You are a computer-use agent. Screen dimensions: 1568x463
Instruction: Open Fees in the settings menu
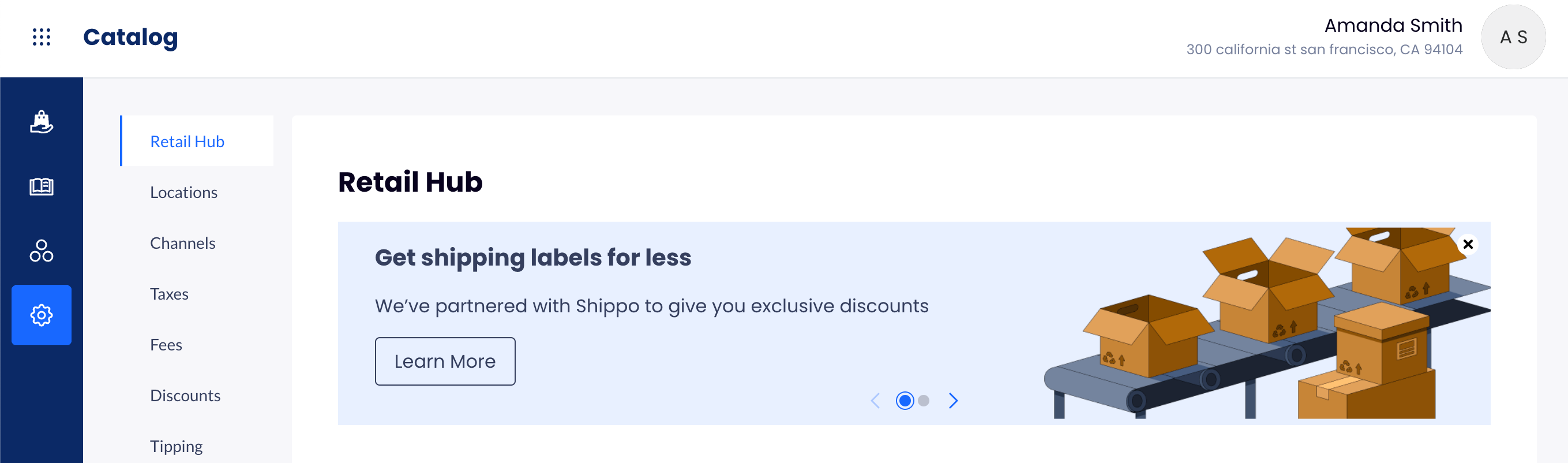pos(166,345)
